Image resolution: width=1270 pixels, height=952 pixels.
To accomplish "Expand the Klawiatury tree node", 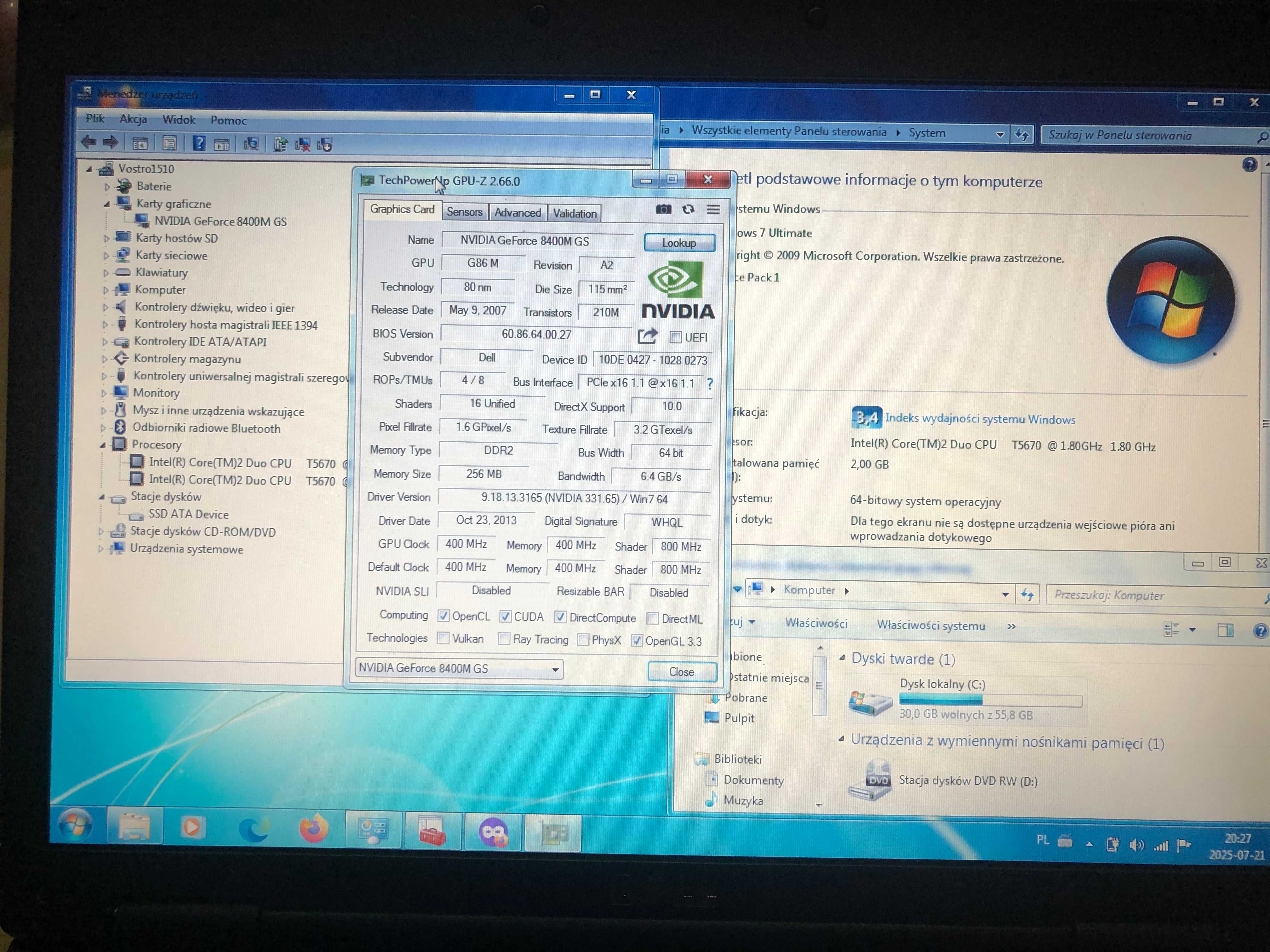I will 106,273.
